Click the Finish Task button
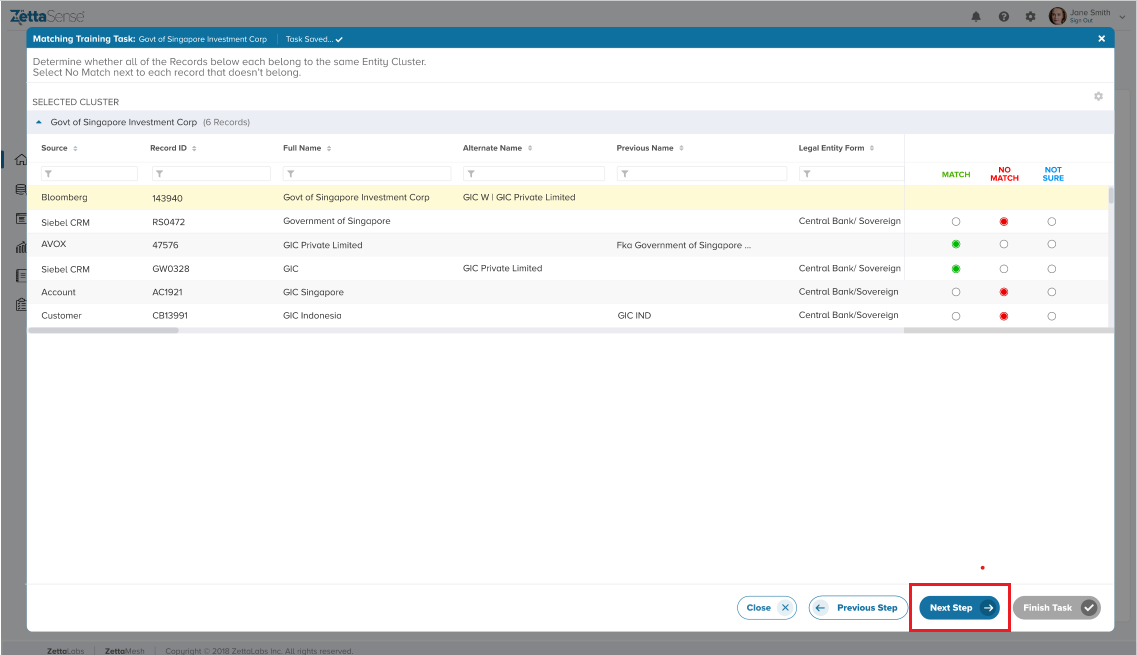This screenshot has height=655, width=1137. point(1056,608)
